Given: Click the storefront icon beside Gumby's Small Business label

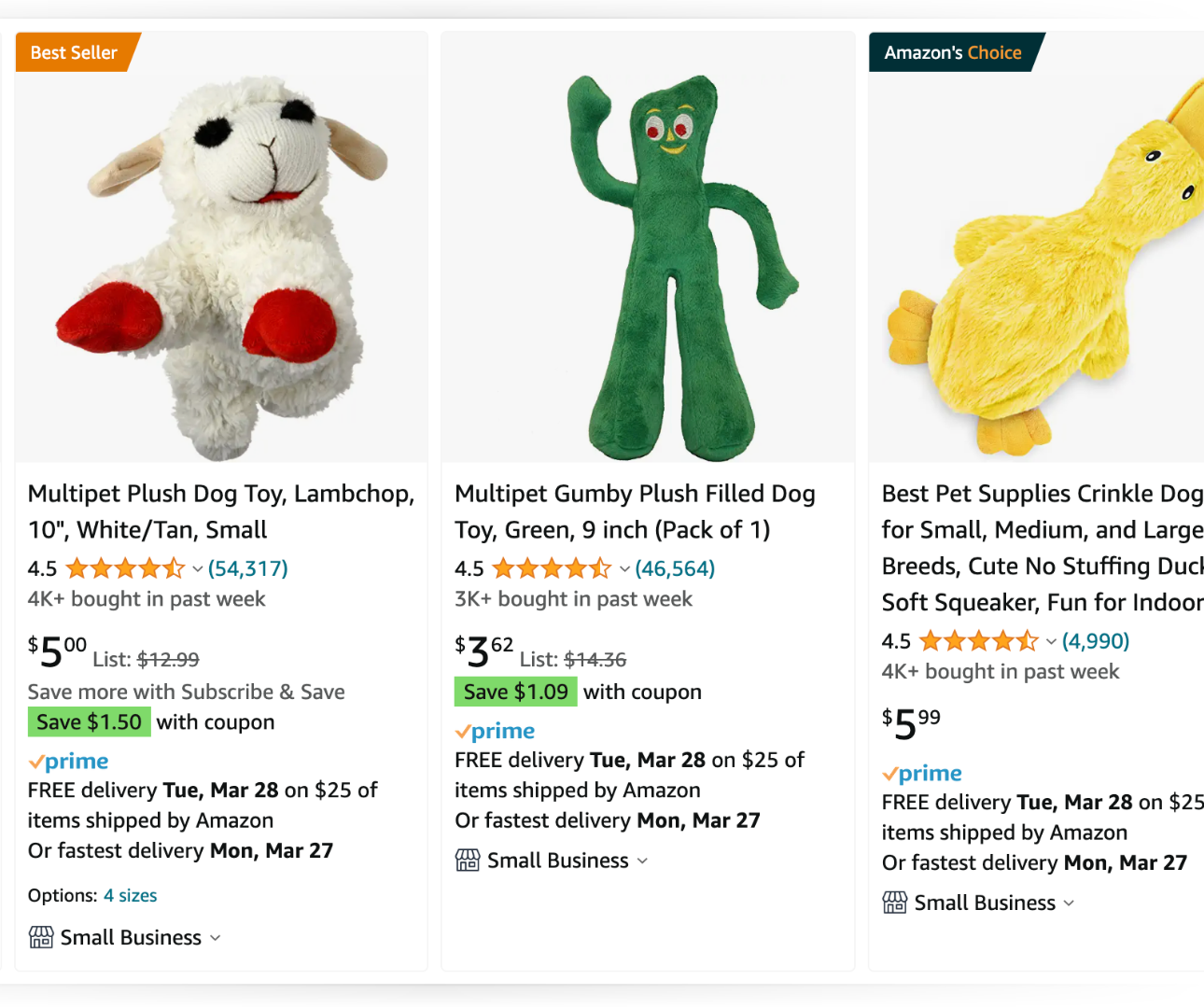Looking at the screenshot, I should 467,860.
